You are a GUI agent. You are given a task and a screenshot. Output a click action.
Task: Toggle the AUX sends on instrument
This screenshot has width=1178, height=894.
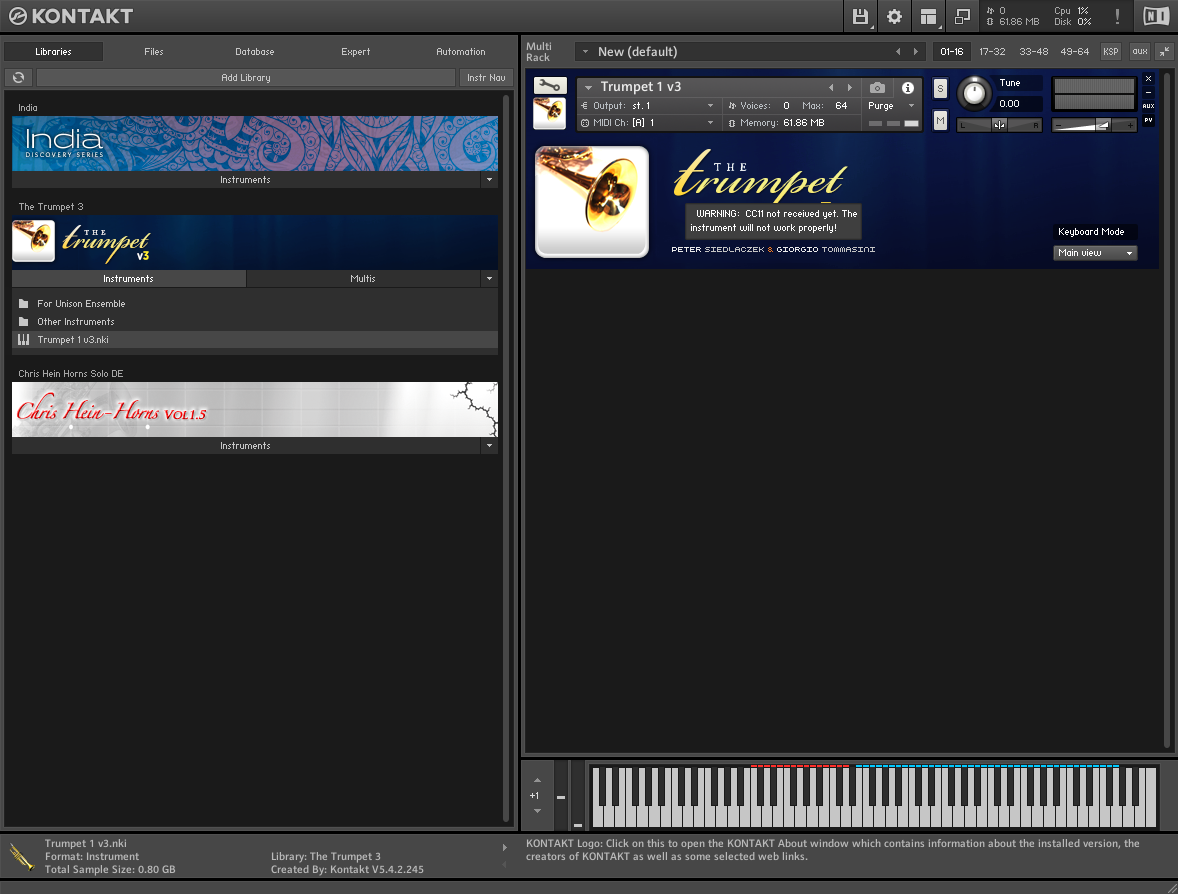[1148, 106]
